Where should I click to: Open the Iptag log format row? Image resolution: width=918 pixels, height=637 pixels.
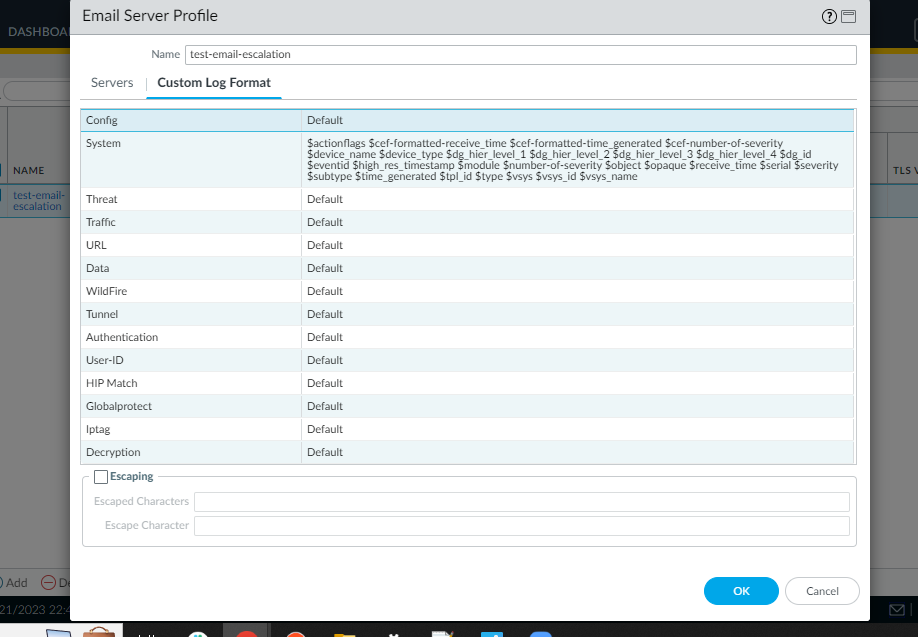(x=467, y=429)
